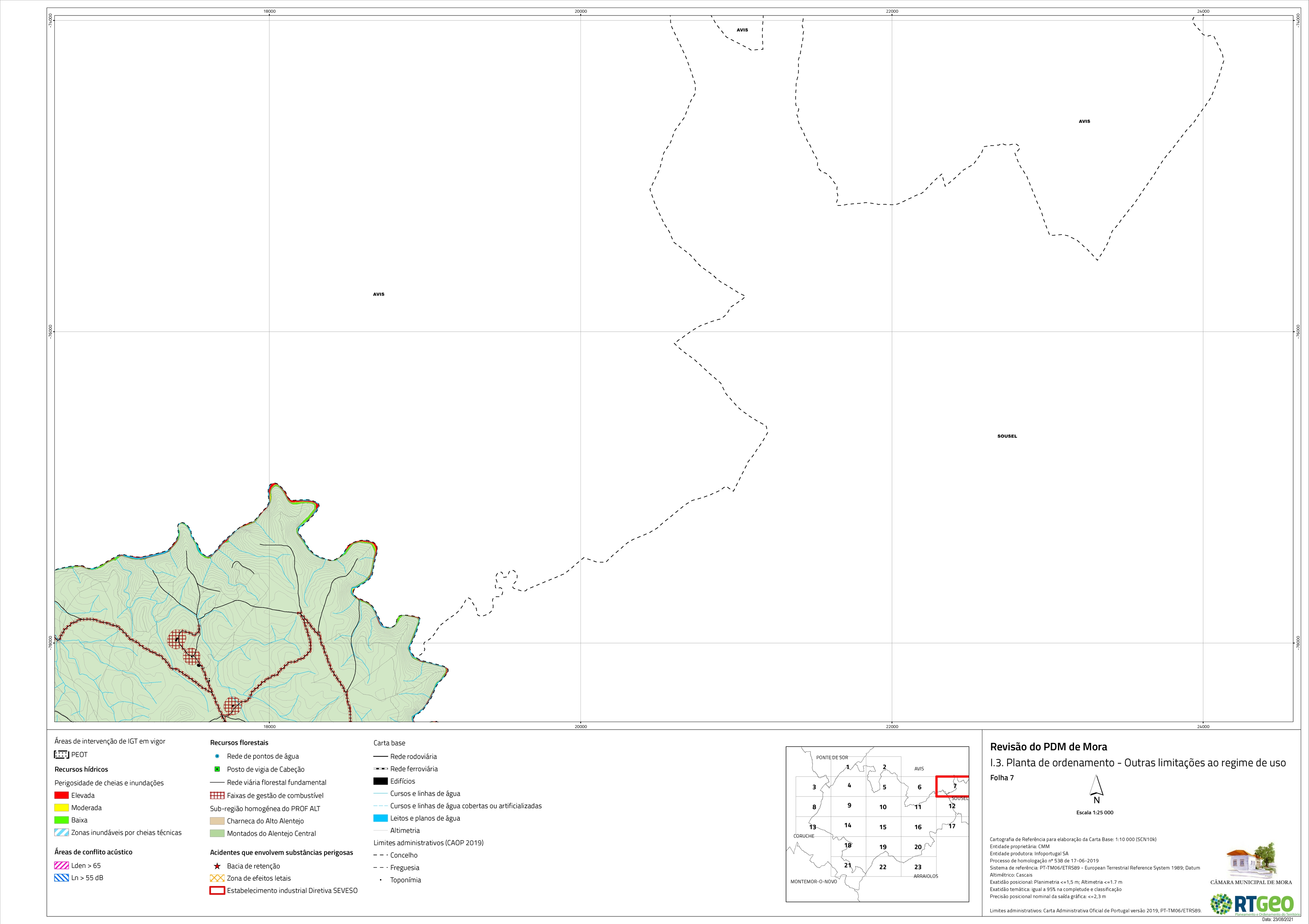Click the north arrow symbol
1309x924 pixels.
tap(1096, 790)
